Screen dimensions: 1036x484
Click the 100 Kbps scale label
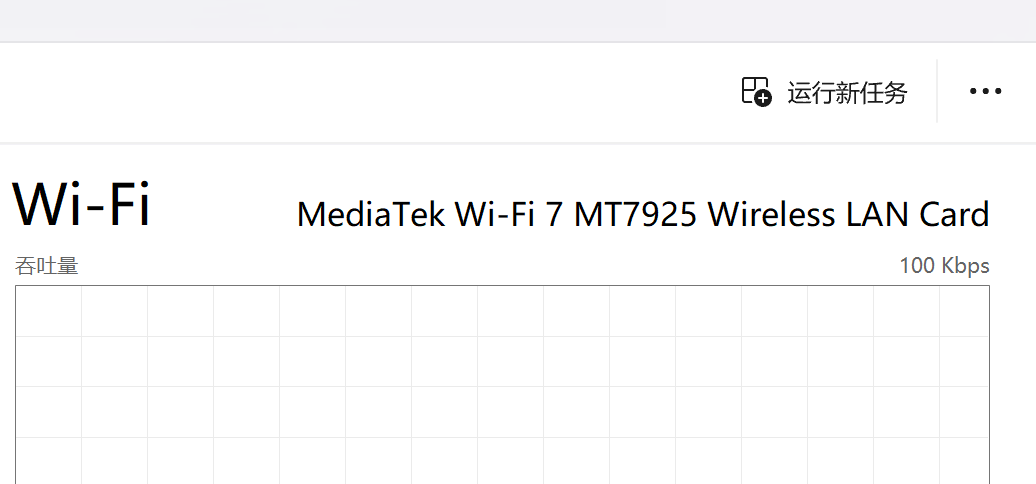[944, 266]
